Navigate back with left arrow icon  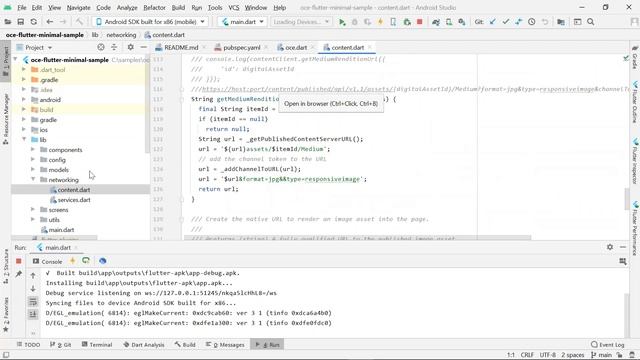[x=49, y=22]
